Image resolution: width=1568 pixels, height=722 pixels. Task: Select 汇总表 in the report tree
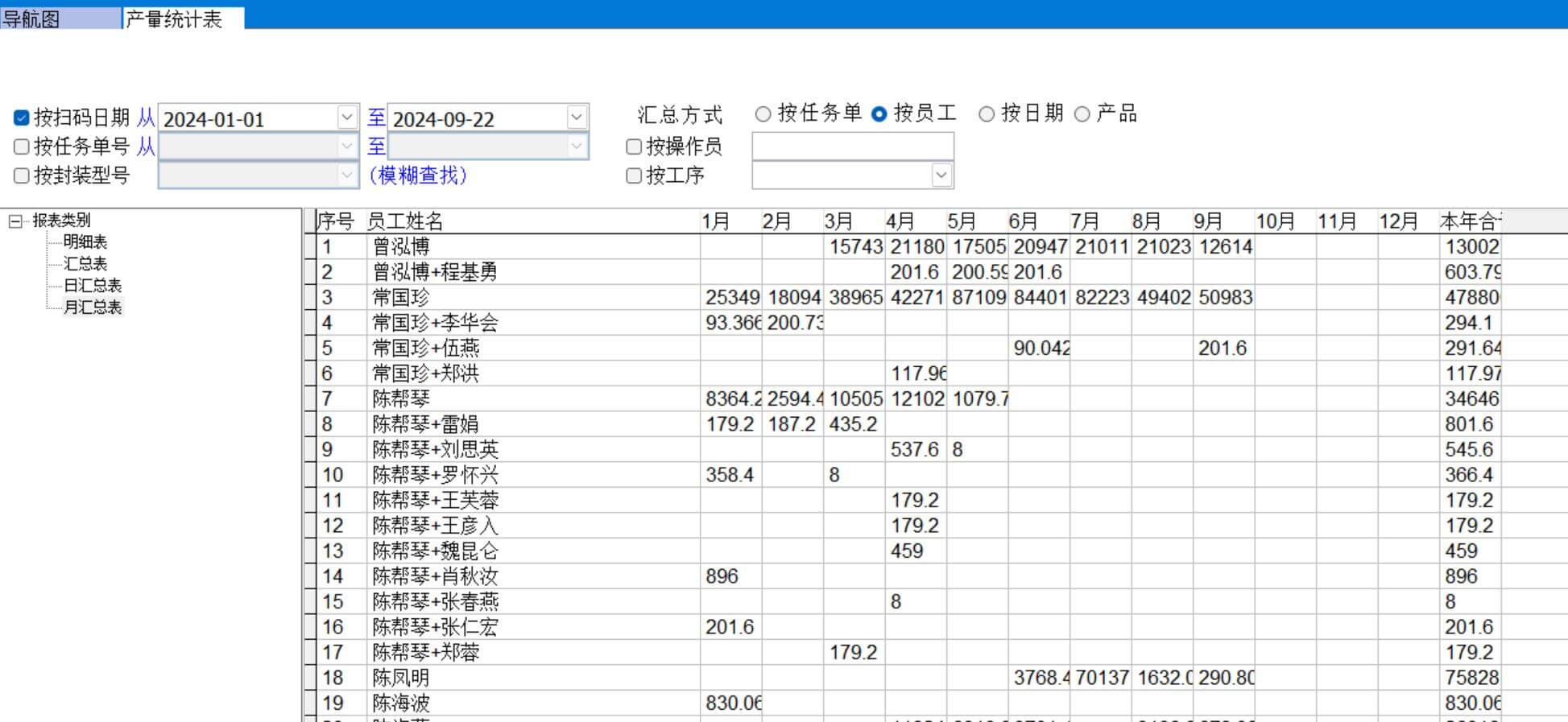85,264
